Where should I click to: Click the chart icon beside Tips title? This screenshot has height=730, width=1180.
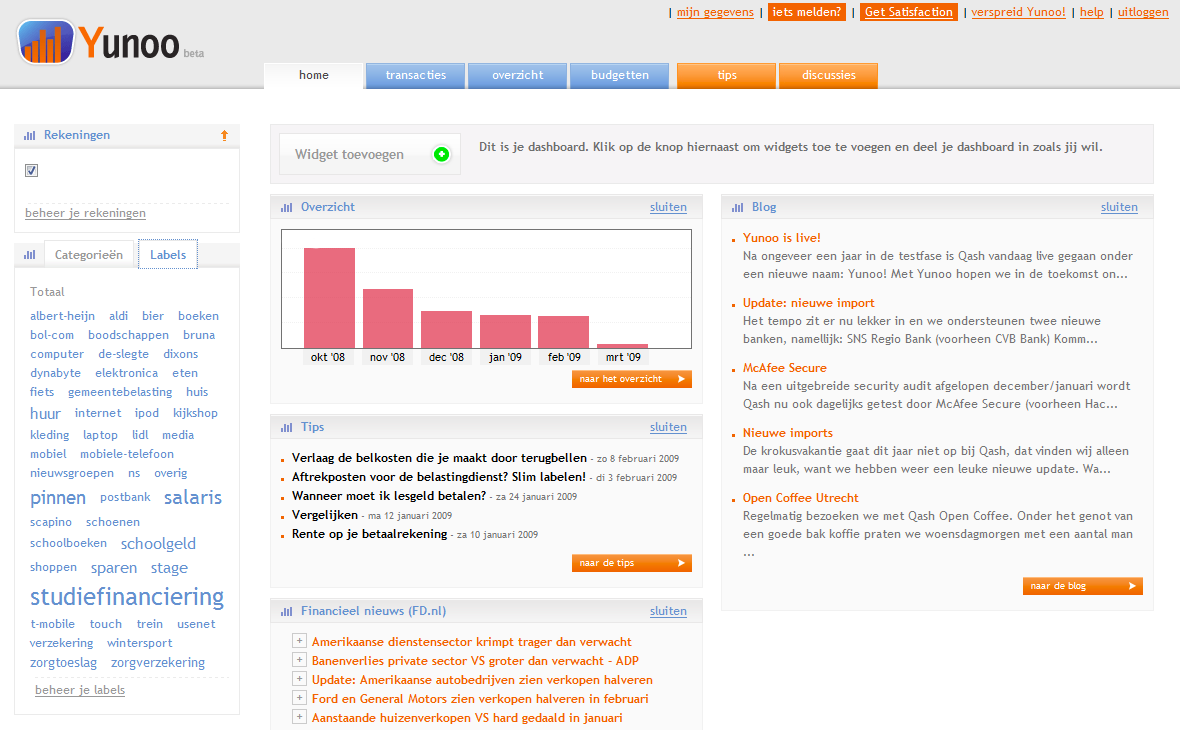click(x=287, y=428)
